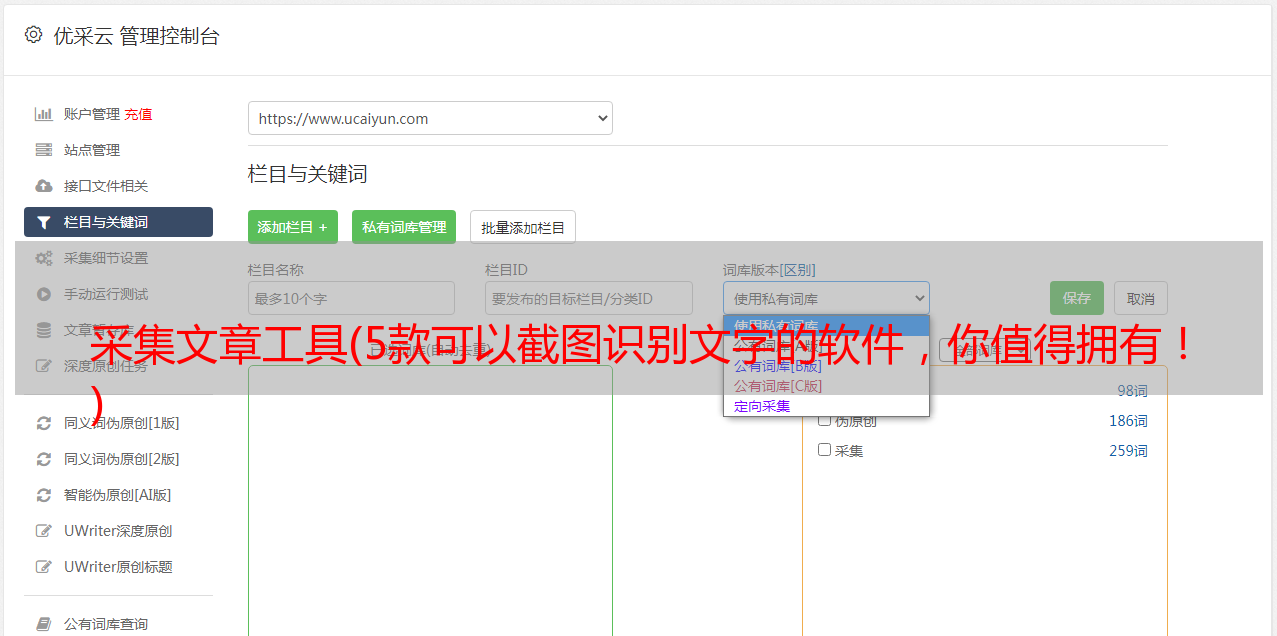Open 接口文件相关 sidebar menu
Viewport: 1277px width, 636px height.
(106, 186)
